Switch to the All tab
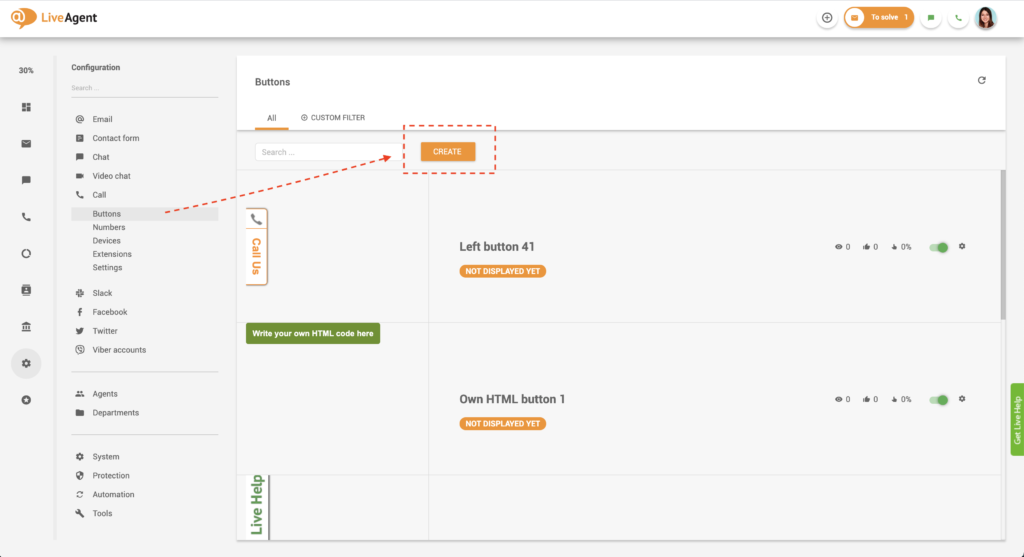 tap(271, 118)
